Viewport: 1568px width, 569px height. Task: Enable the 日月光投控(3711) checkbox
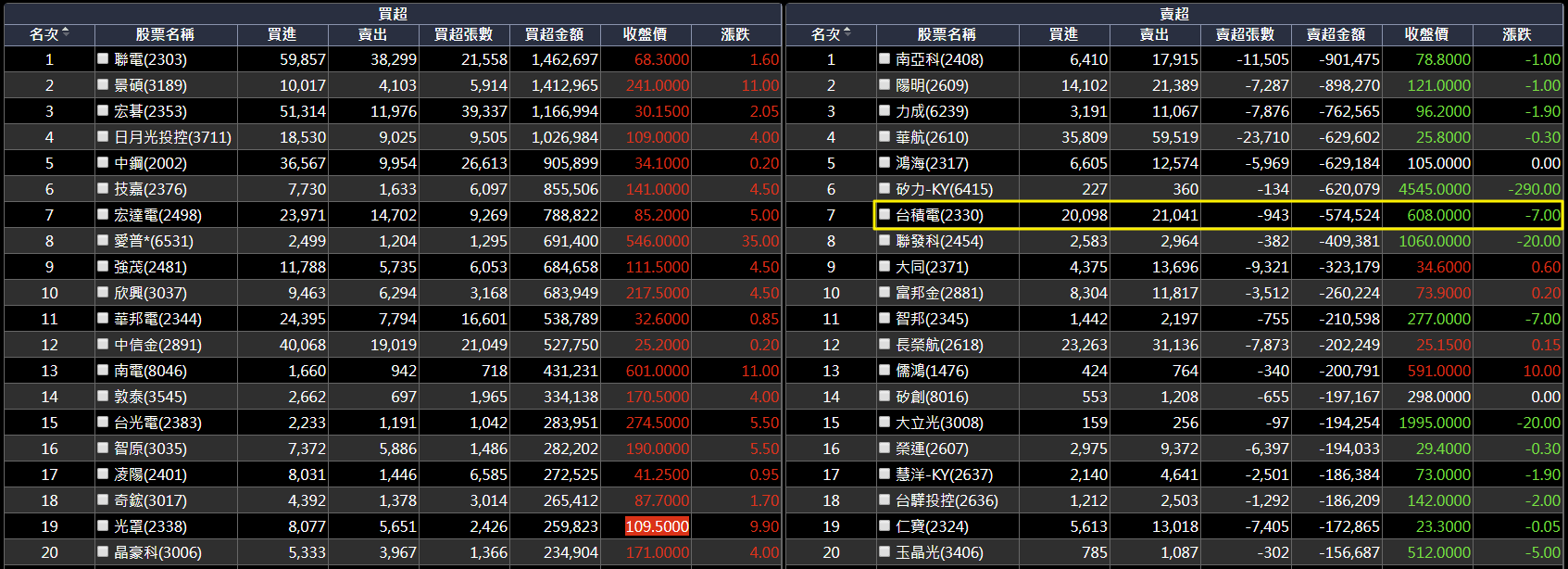click(103, 136)
